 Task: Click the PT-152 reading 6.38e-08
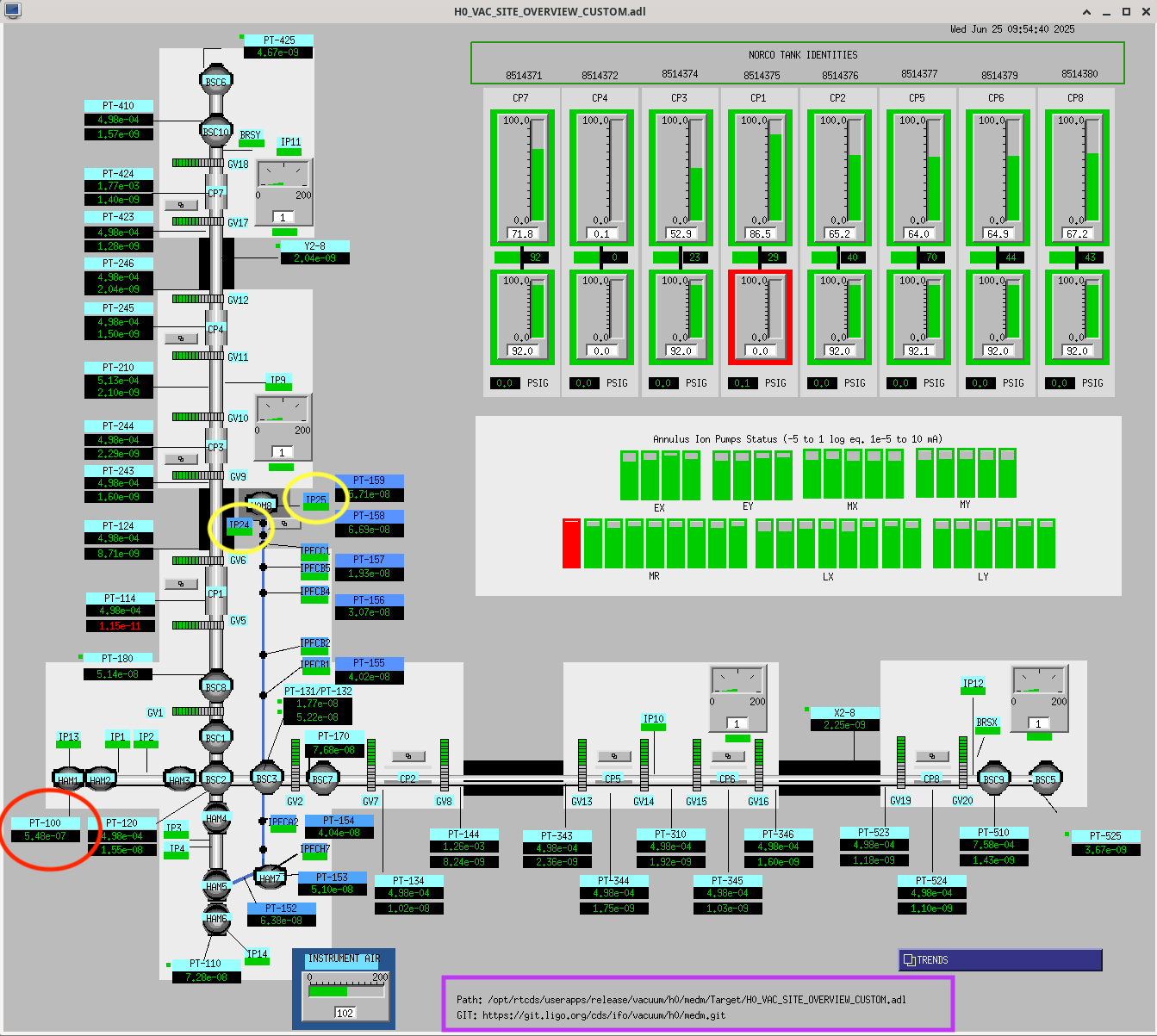pyautogui.click(x=281, y=921)
